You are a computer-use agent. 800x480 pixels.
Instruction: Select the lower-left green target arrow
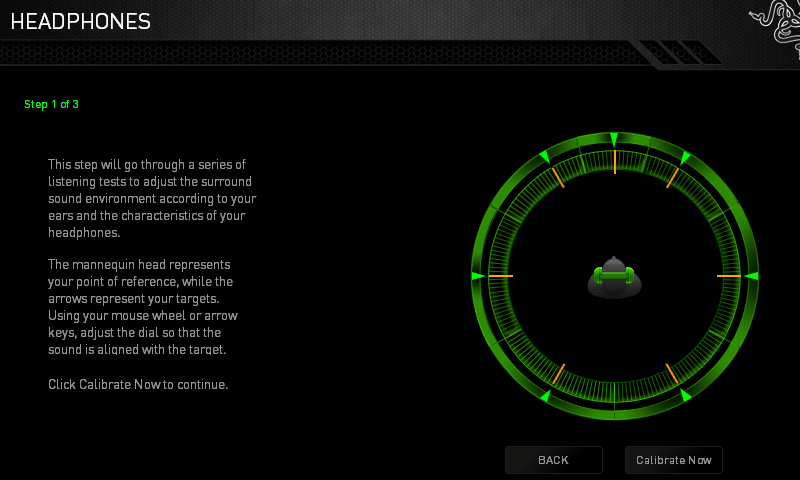coord(545,395)
